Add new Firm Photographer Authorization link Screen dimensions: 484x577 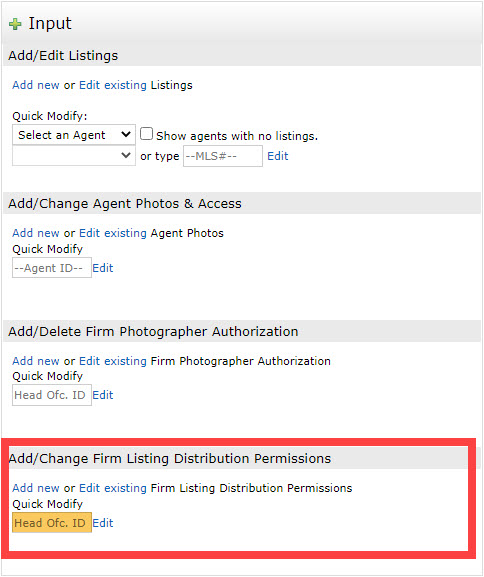[36, 361]
